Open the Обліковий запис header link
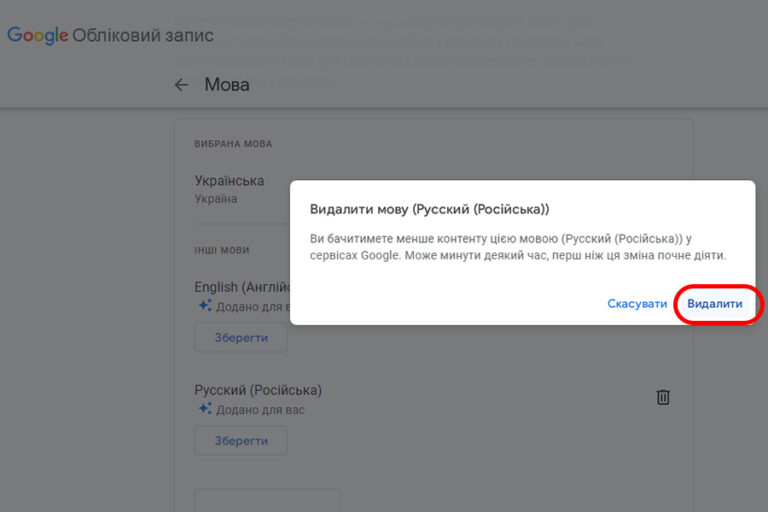768x512 pixels. (143, 35)
